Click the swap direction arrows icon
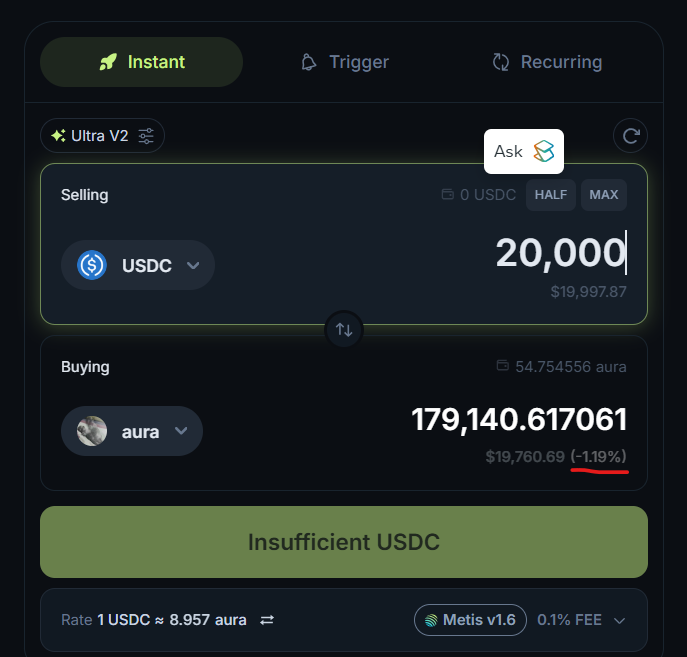 pos(344,329)
